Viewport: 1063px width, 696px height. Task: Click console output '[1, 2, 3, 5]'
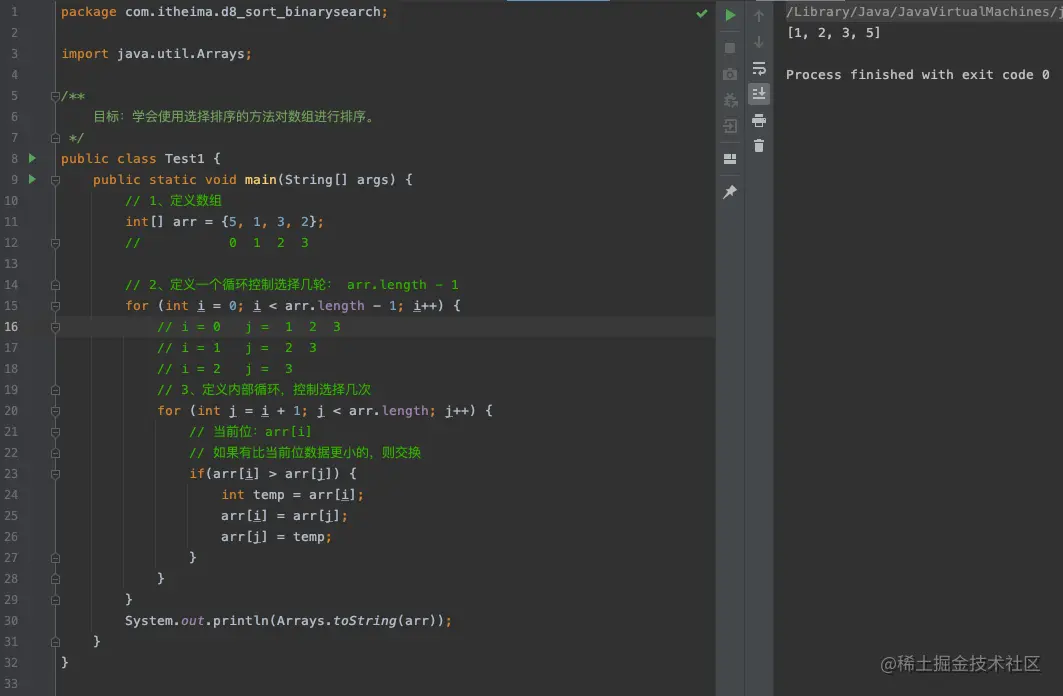[833, 33]
